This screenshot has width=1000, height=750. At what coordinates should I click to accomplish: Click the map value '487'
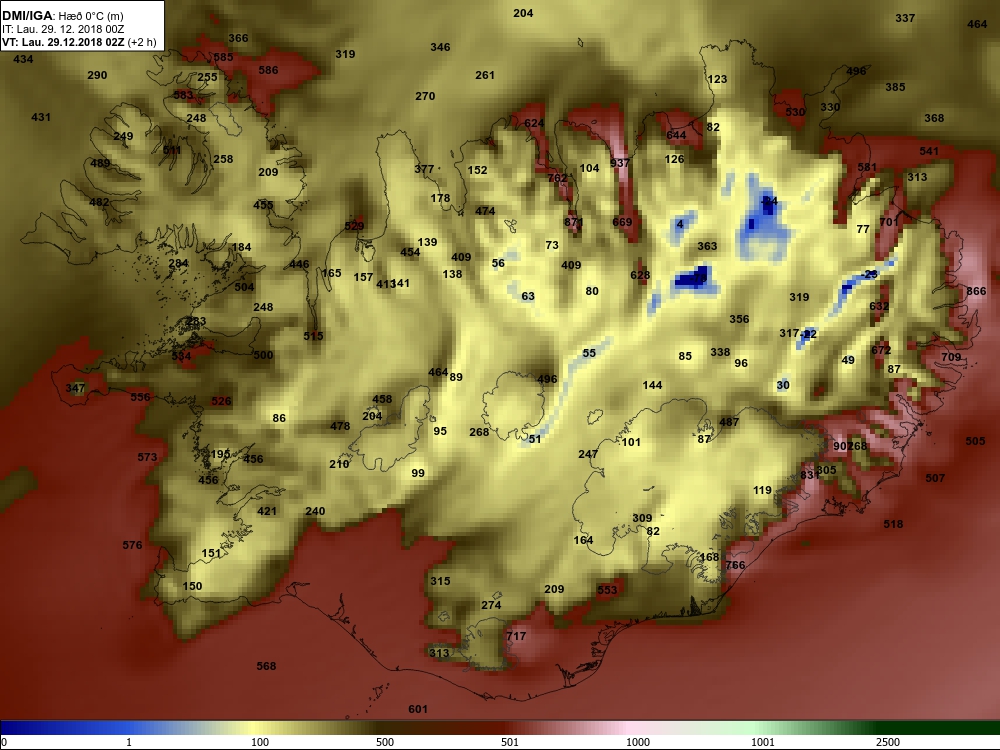pos(729,422)
